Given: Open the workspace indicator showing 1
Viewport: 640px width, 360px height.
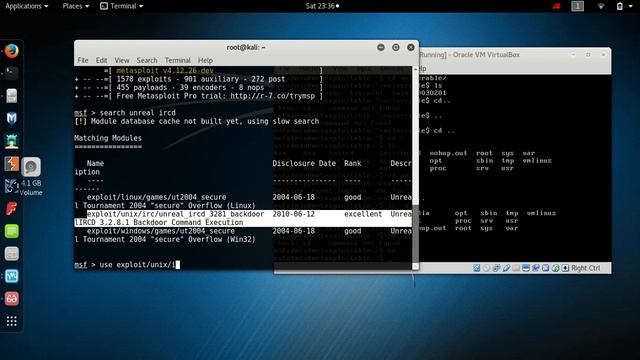Looking at the screenshot, I should coord(577,6).
